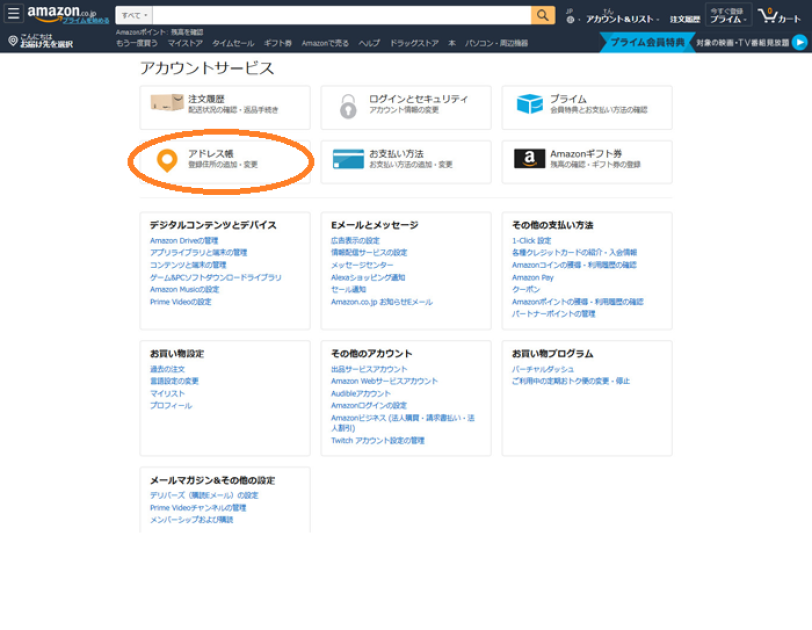812x630 pixels.
Task: Click inside the Amazon search text field
Action: point(340,16)
